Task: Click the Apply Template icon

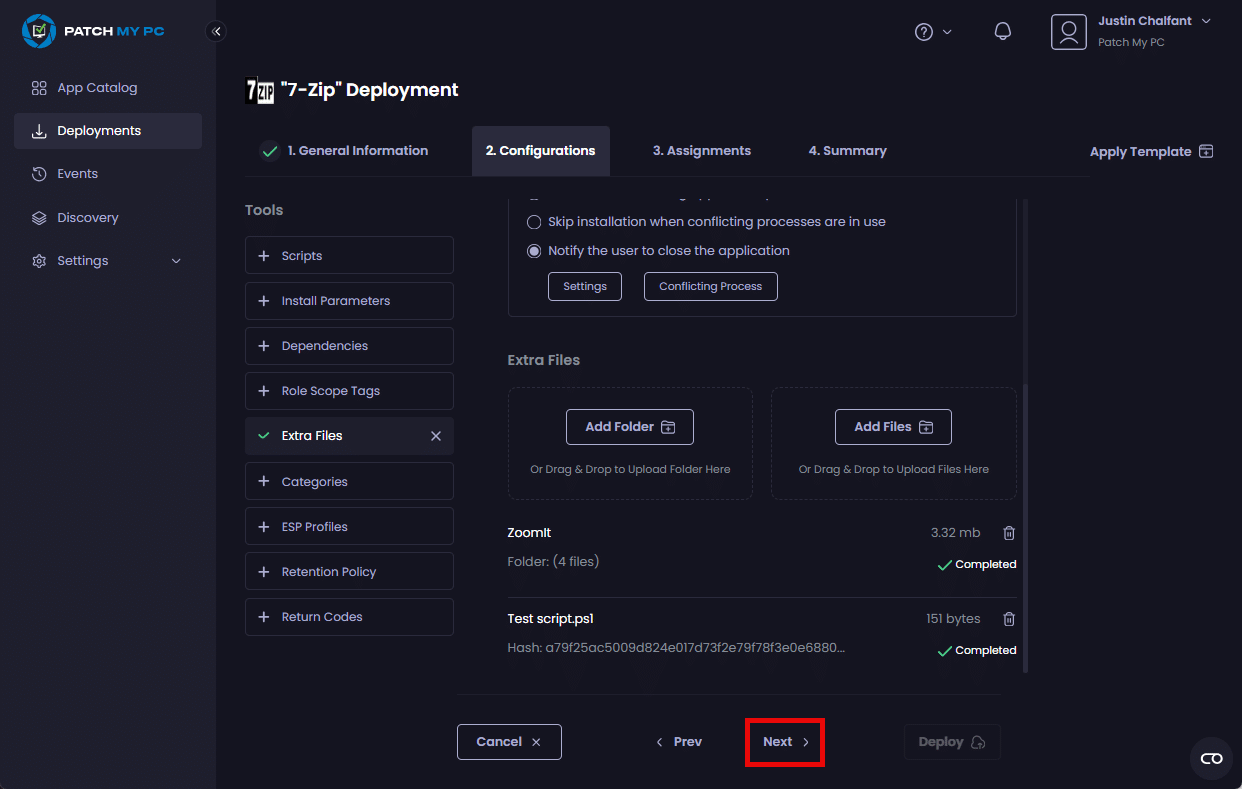Action: 1206,151
